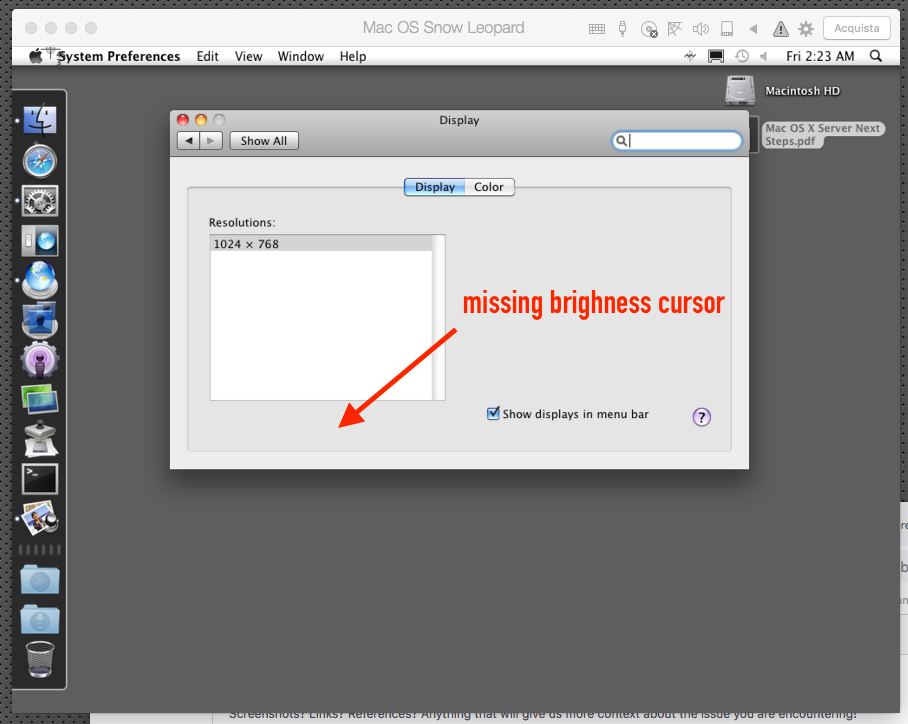Open Server Admin globe-on-disc Dock icon
Image resolution: width=908 pixels, height=724 pixels.
tap(39, 280)
